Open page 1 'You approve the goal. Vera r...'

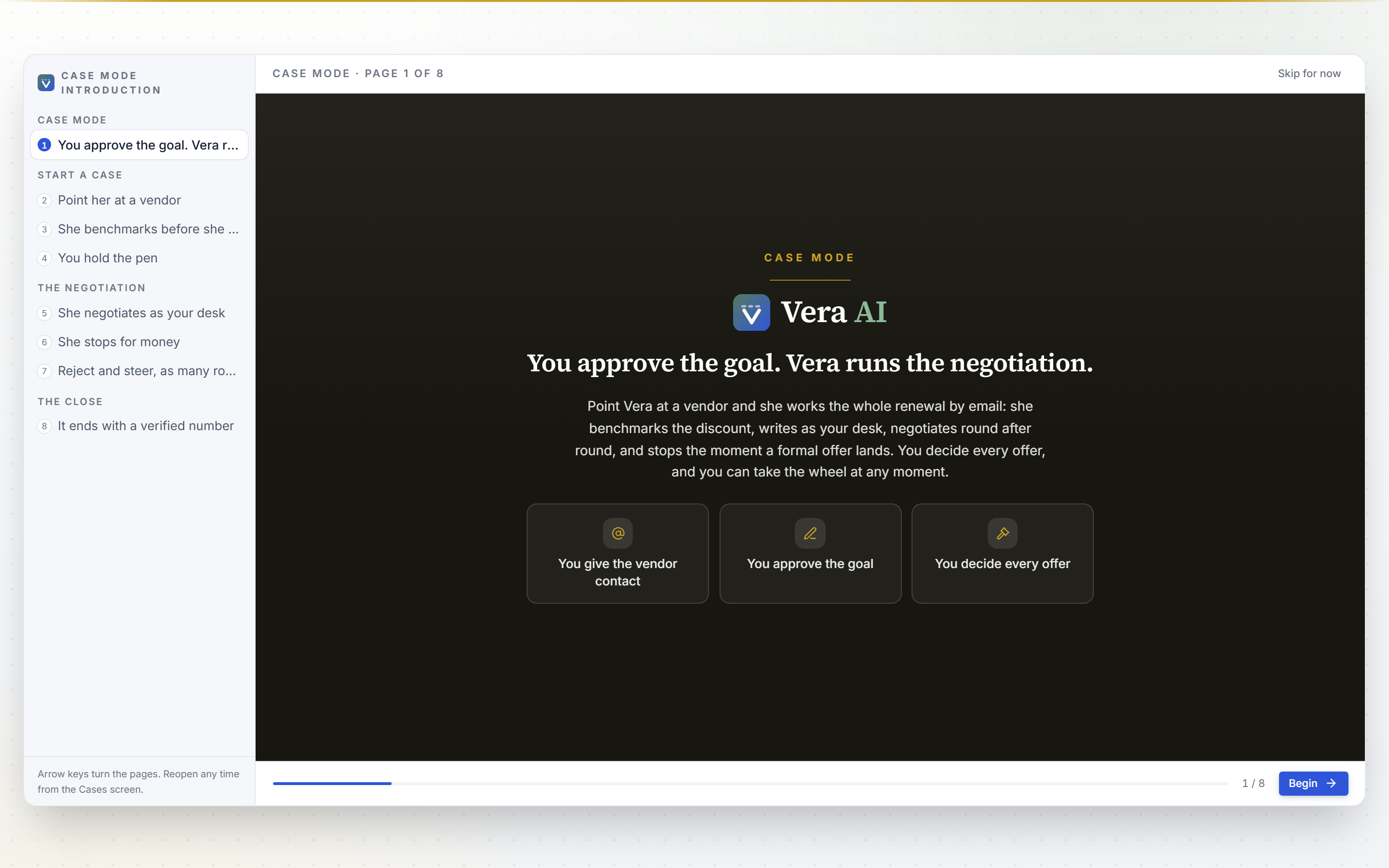pyautogui.click(x=139, y=145)
